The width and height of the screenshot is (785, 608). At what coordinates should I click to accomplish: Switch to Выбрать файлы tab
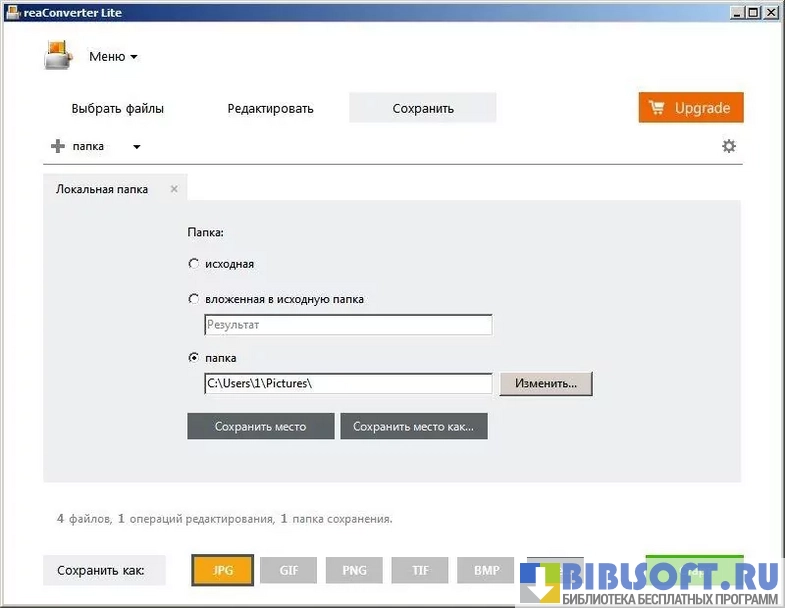pos(117,108)
